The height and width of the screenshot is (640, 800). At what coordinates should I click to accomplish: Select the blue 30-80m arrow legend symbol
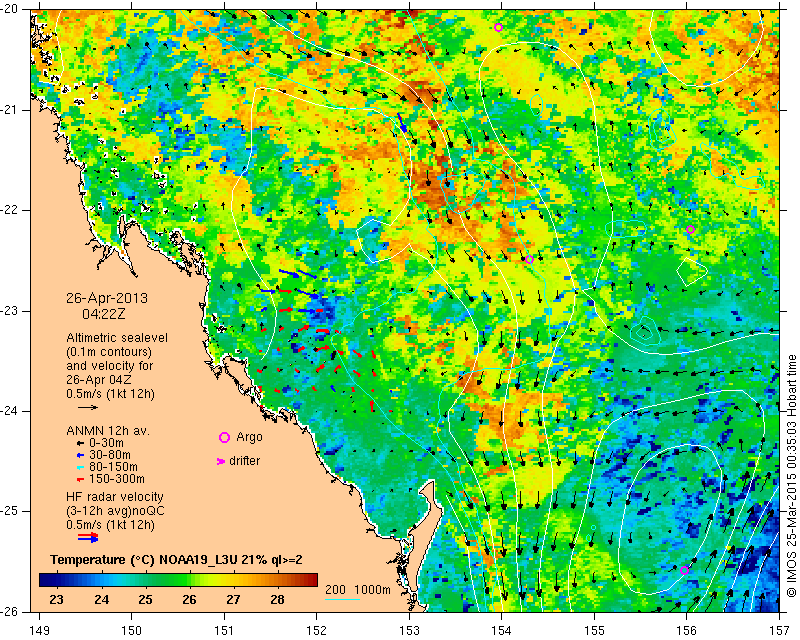click(x=80, y=455)
